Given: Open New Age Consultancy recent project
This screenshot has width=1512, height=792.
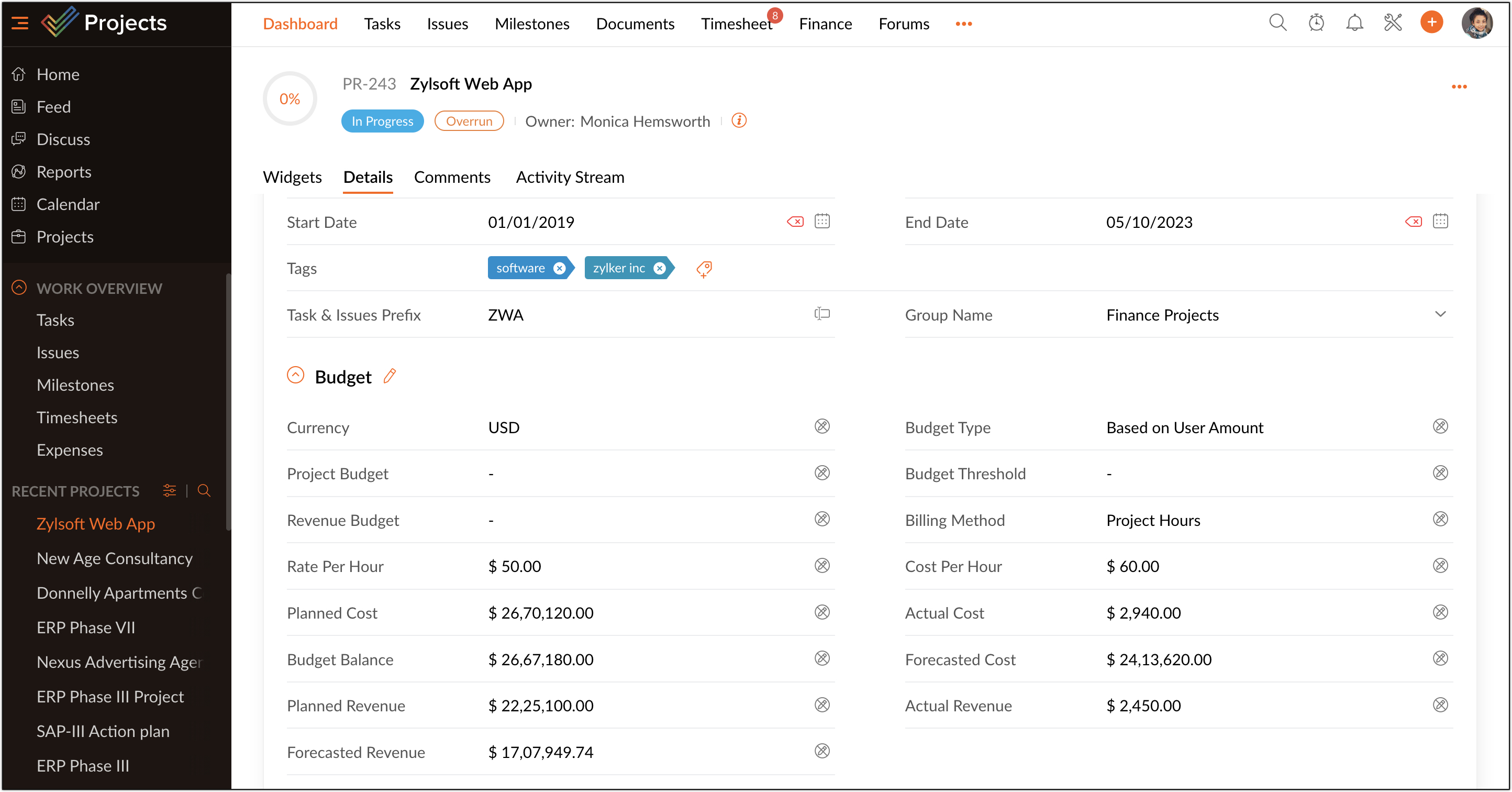Looking at the screenshot, I should 115,558.
